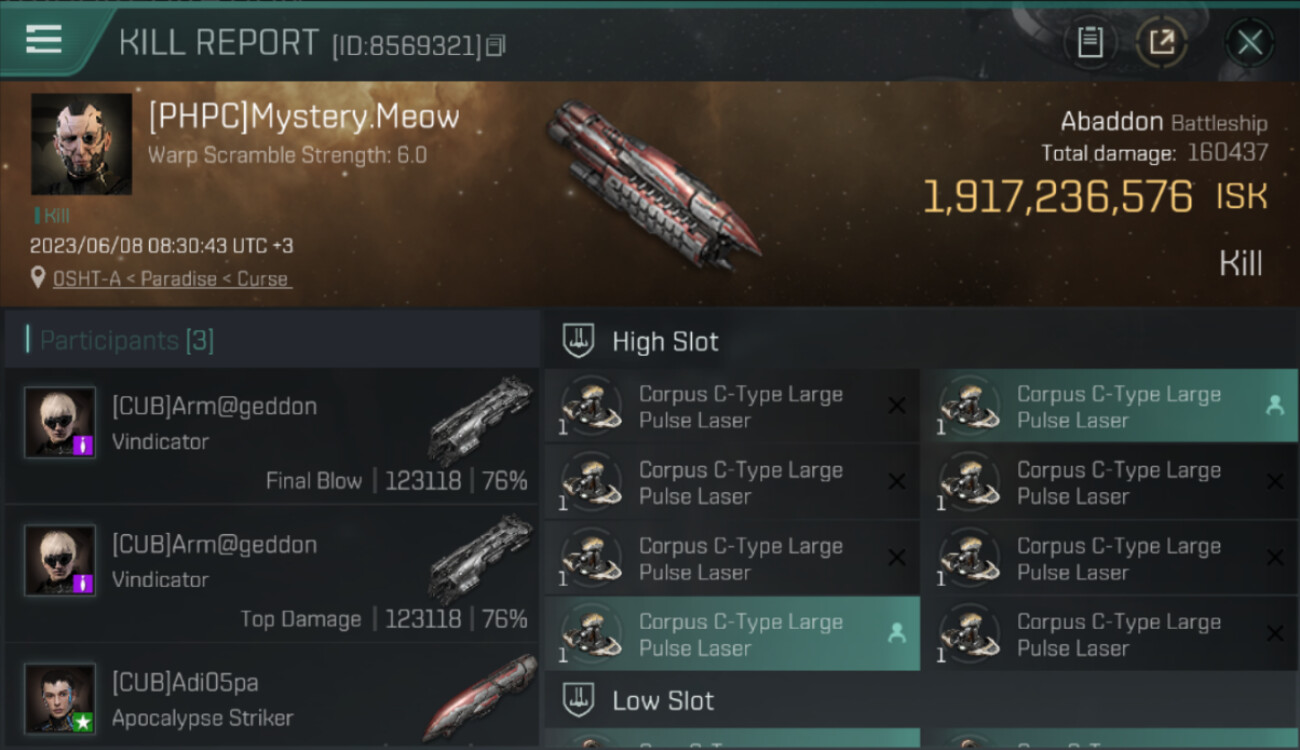Open Top Damage Arm@geddon participant entry

coord(272,574)
